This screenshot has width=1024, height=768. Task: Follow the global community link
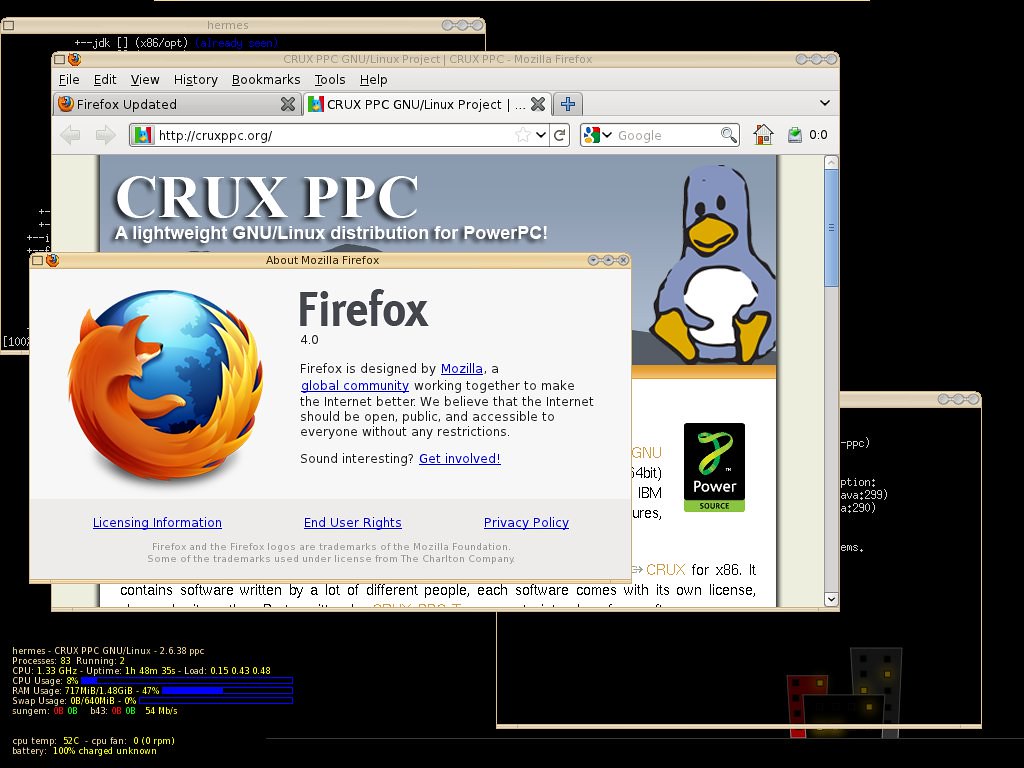tap(355, 385)
